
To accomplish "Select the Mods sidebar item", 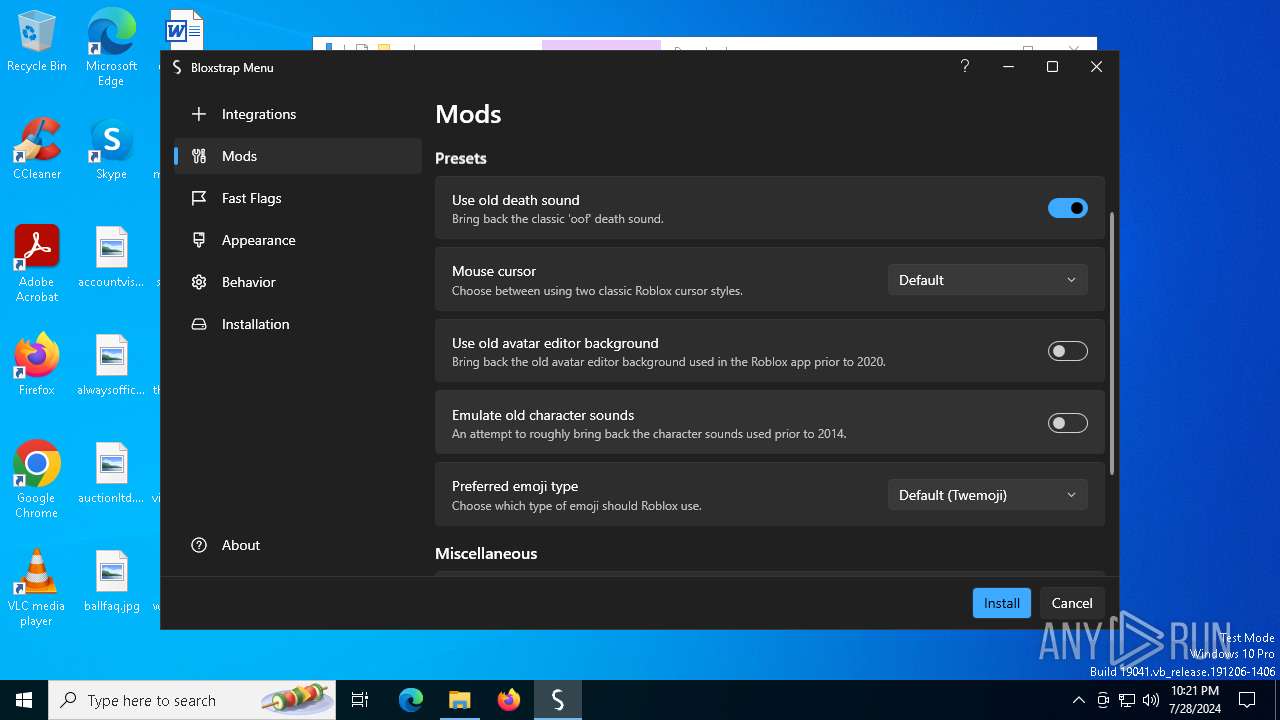I will coord(298,156).
